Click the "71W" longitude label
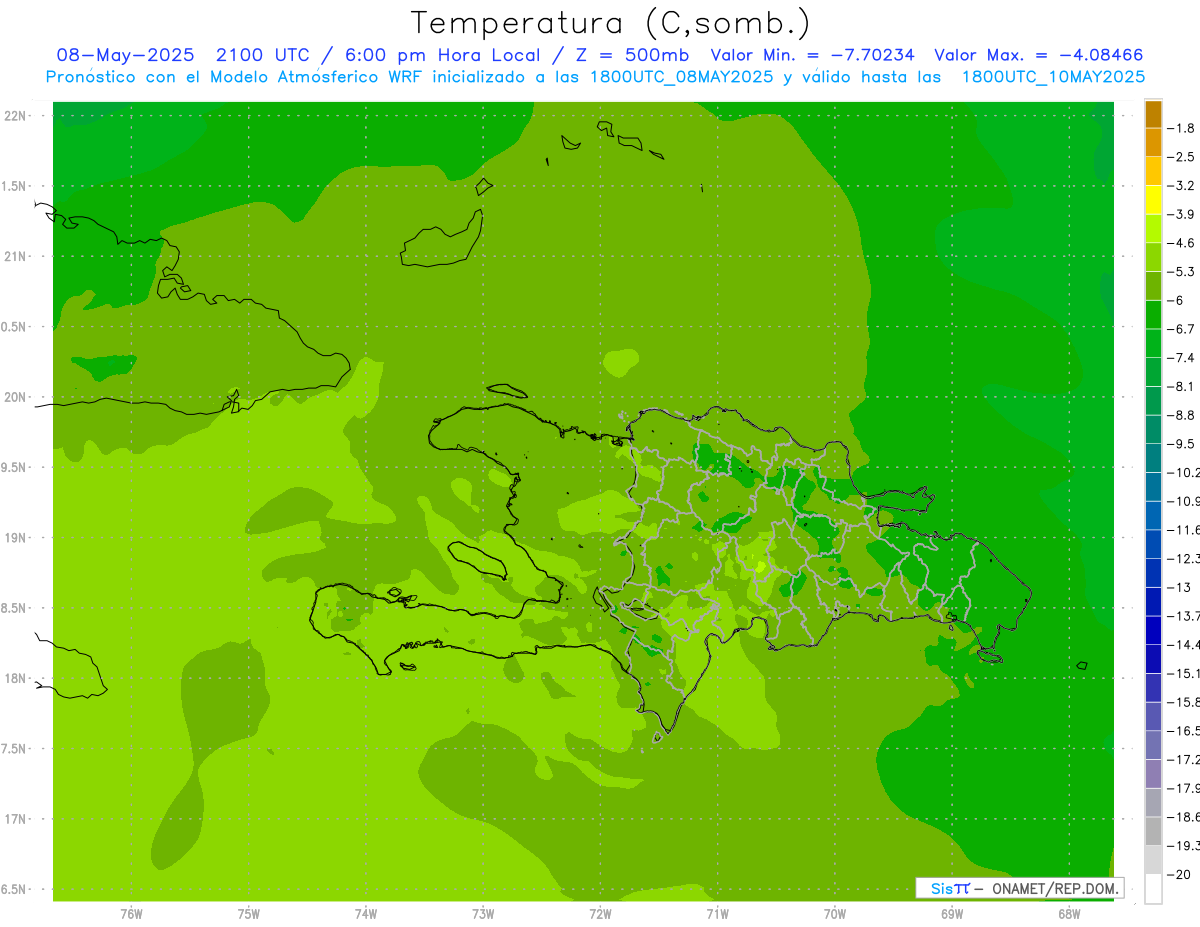 coord(717,913)
